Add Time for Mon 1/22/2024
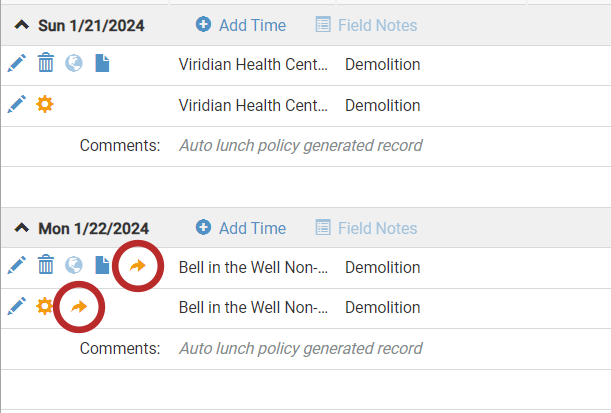611x413 pixels. 241,228
